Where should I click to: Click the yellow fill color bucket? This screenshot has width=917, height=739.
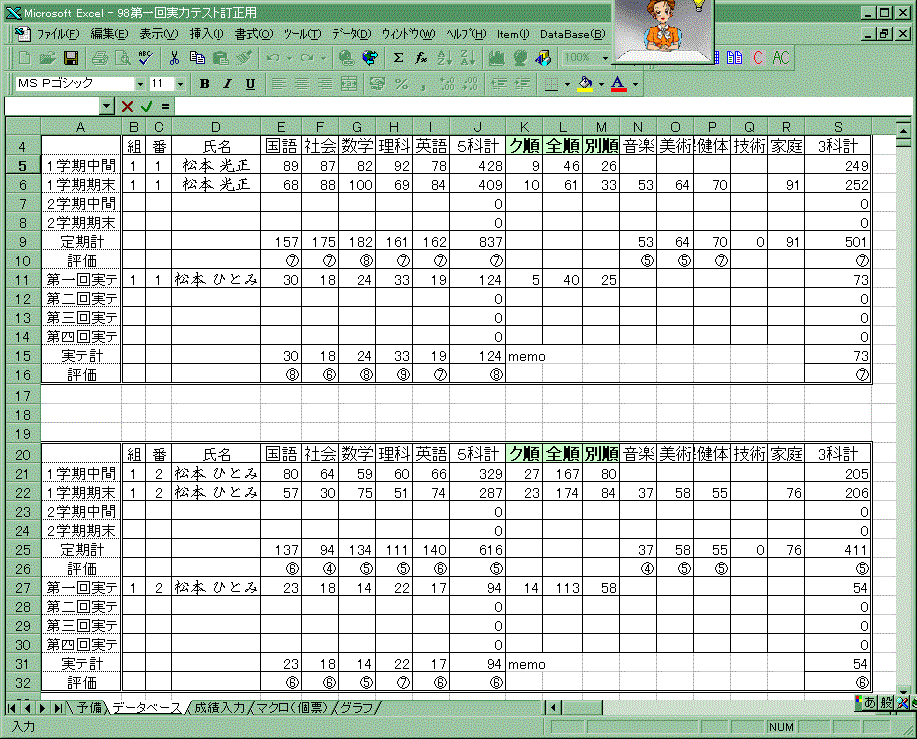586,84
